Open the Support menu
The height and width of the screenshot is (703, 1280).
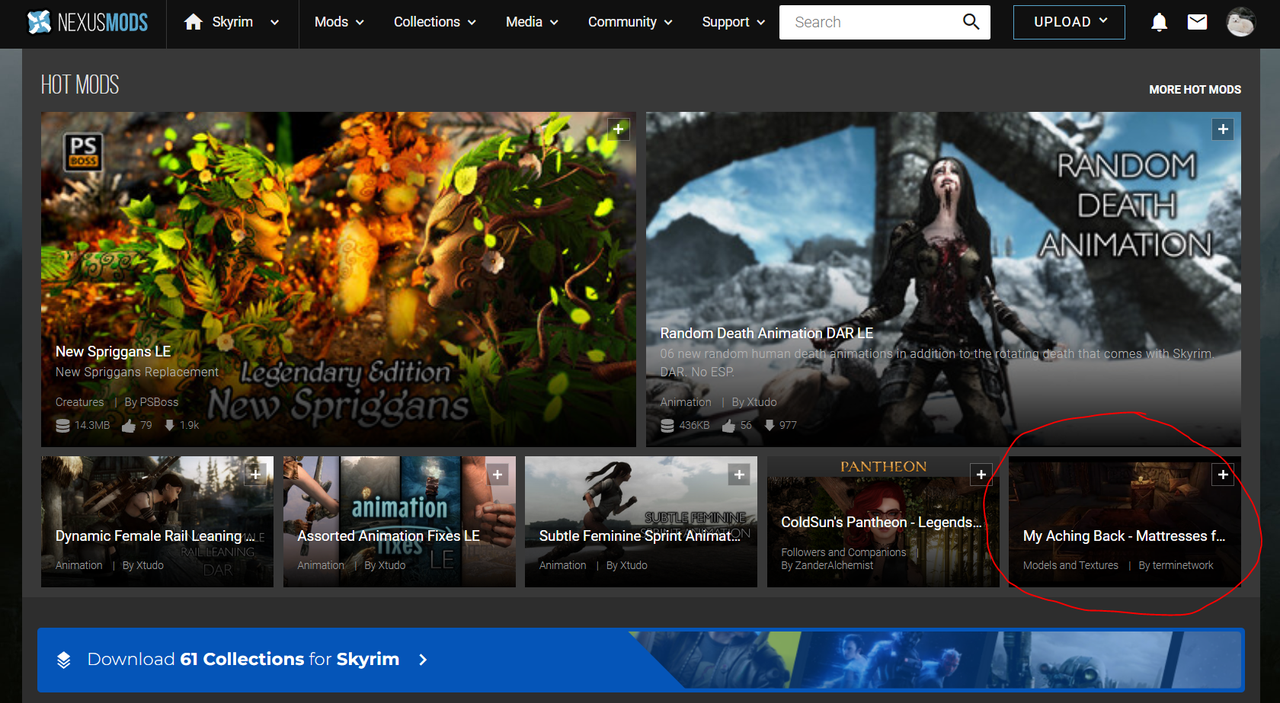733,22
